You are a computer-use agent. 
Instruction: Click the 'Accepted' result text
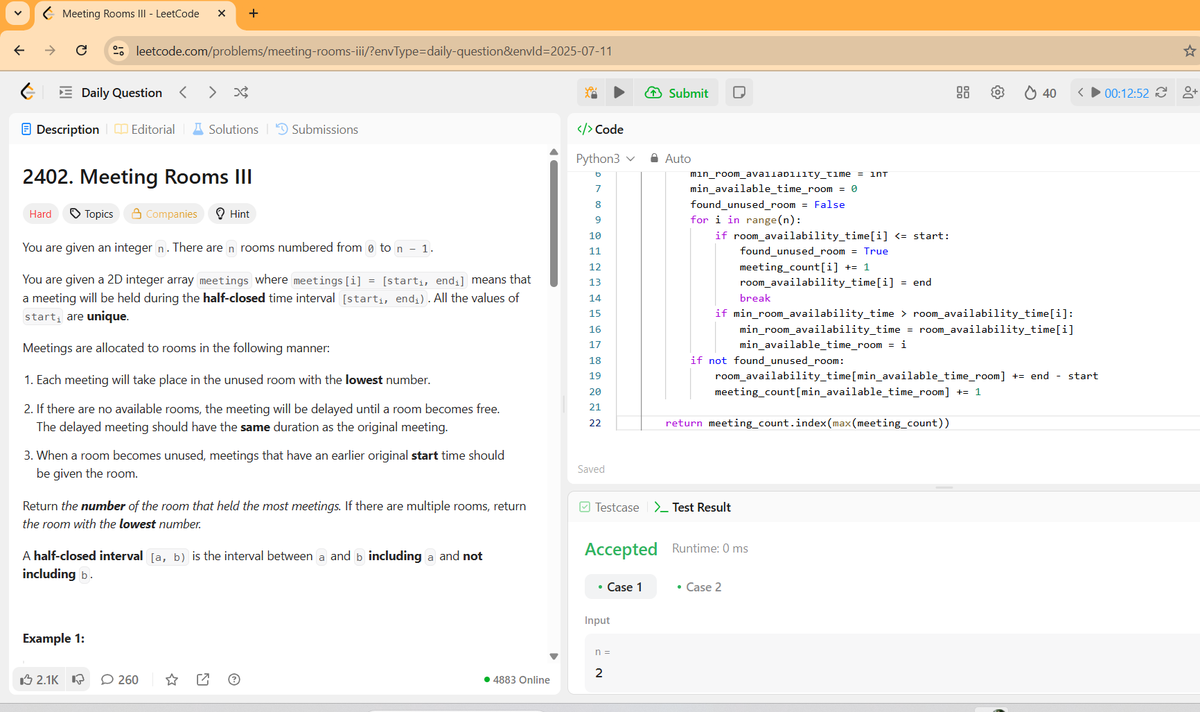pyautogui.click(x=621, y=549)
